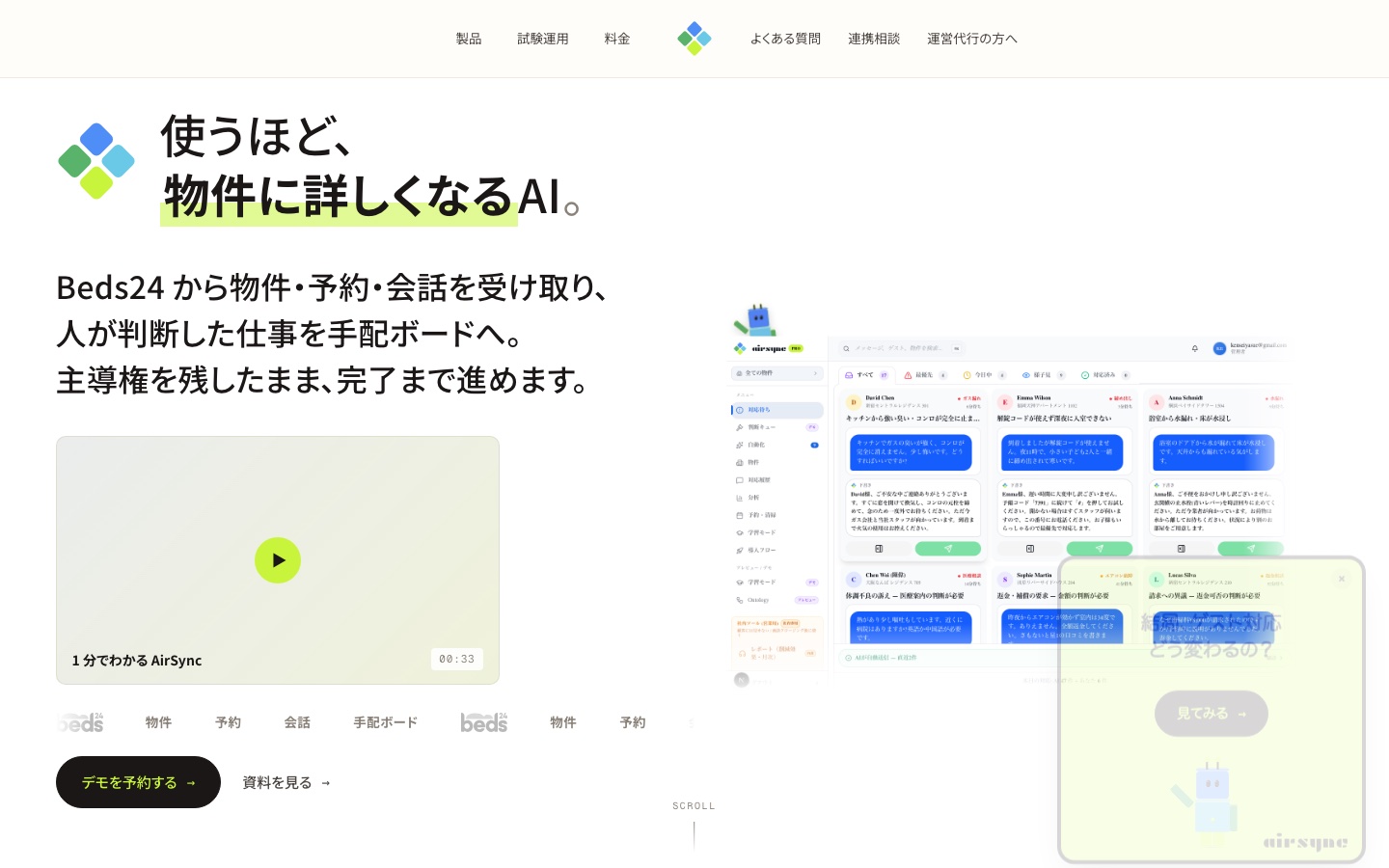
Task: Open the 製品 menu item in the top navigation
Action: point(469,39)
